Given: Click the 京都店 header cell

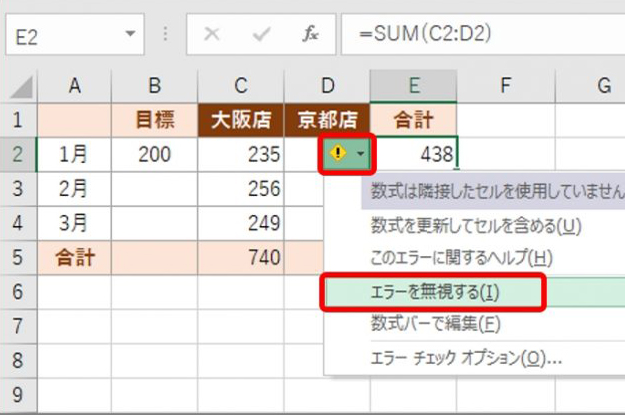Looking at the screenshot, I should [327, 120].
